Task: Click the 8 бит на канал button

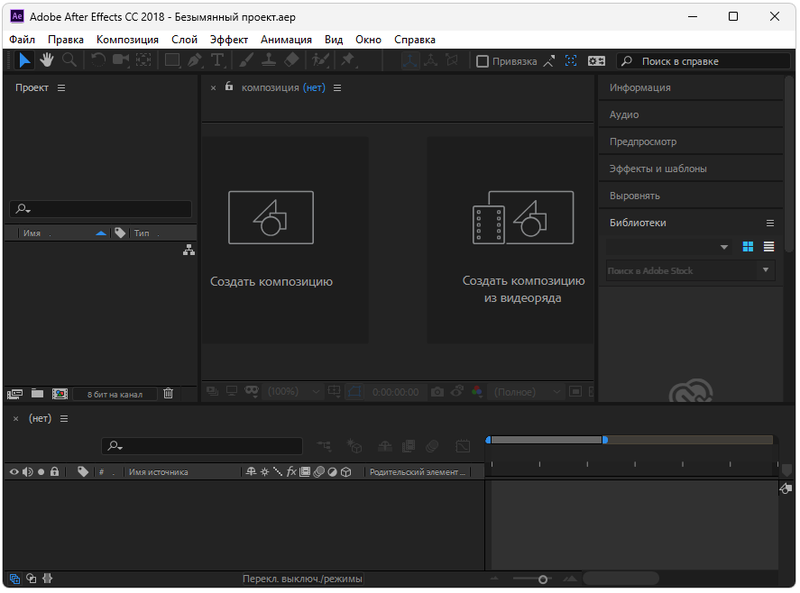Action: point(115,394)
